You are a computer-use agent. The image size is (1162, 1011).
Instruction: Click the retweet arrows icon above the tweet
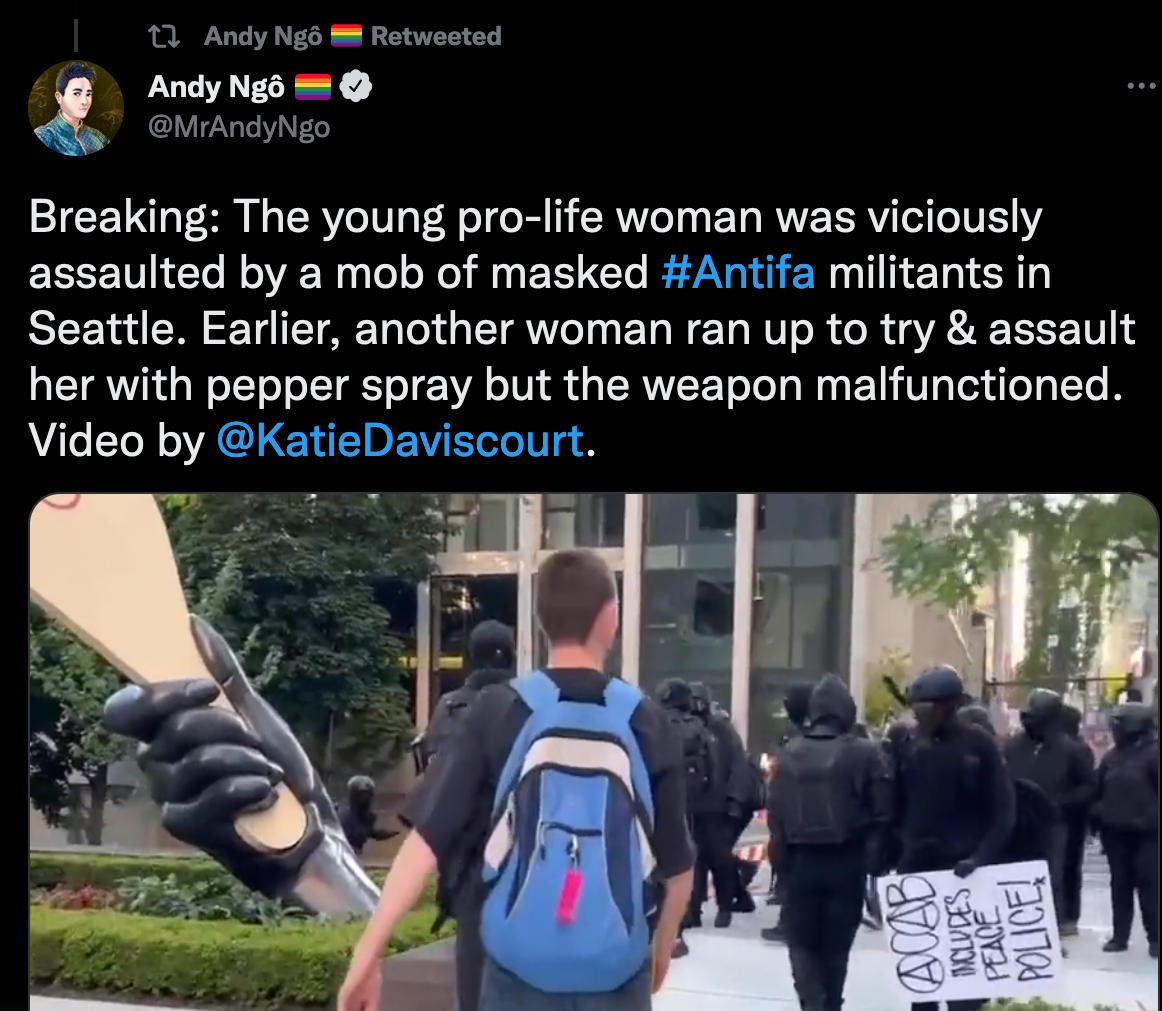[x=164, y=36]
